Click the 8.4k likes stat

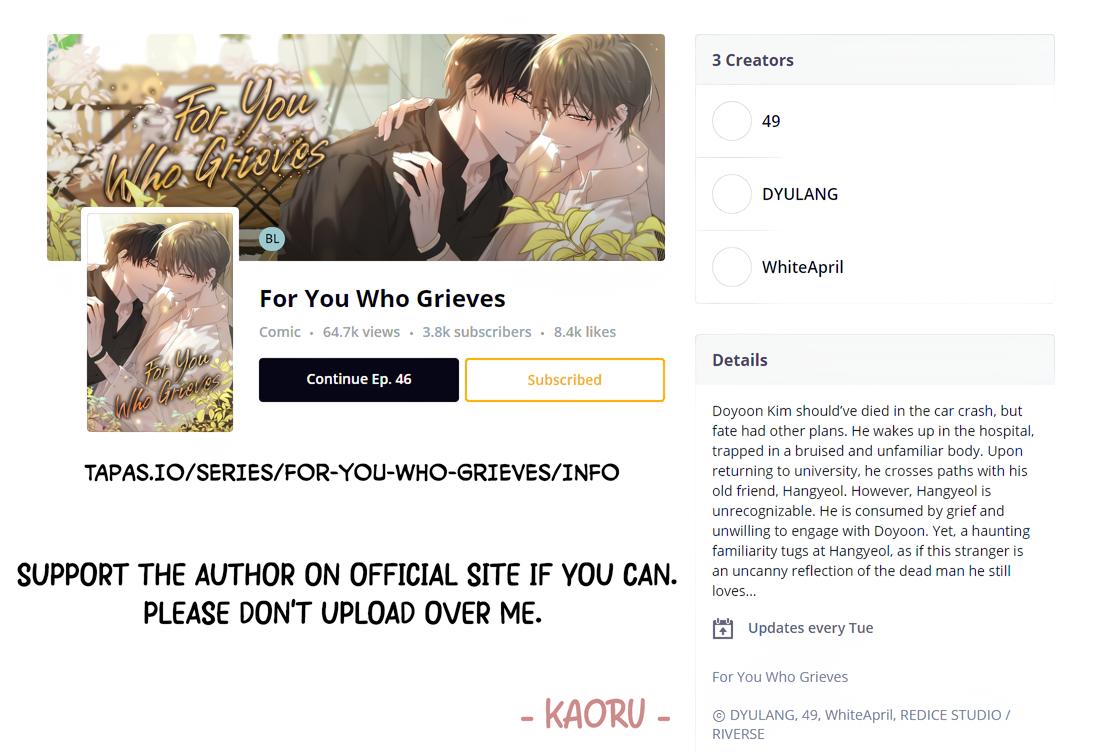(585, 332)
